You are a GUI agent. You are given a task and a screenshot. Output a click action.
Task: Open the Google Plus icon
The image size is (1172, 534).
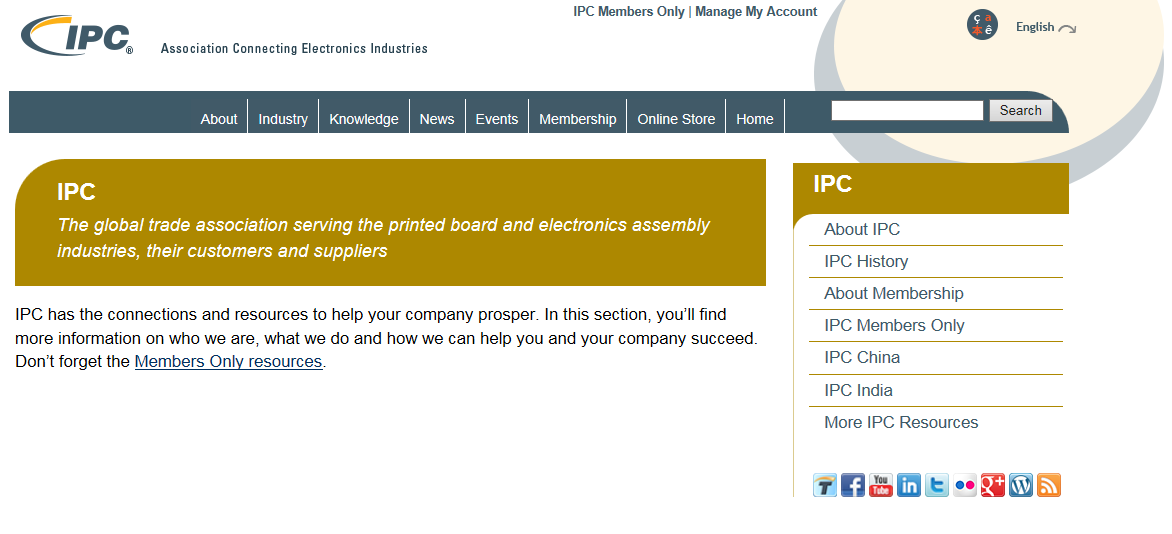point(993,485)
